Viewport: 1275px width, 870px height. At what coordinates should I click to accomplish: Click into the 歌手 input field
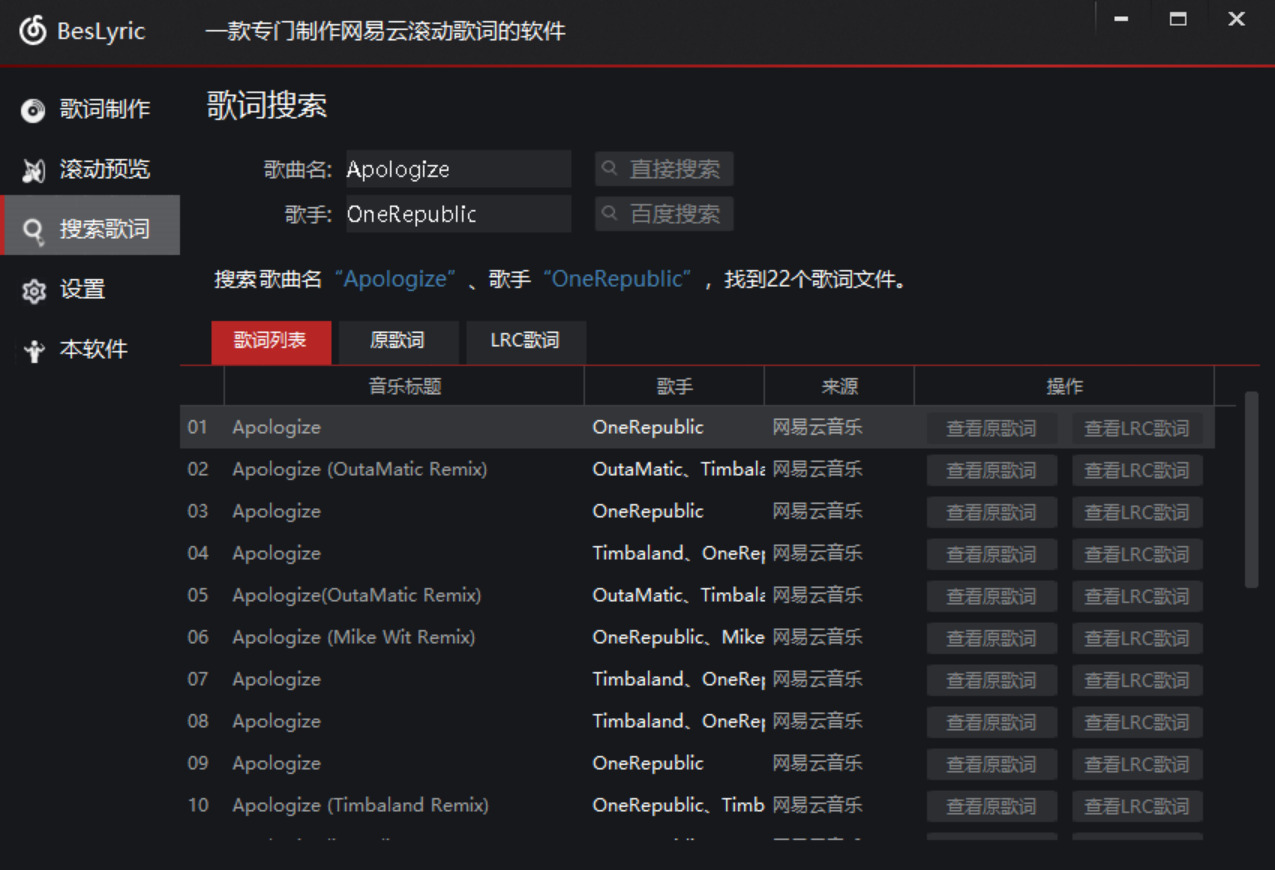tap(458, 214)
